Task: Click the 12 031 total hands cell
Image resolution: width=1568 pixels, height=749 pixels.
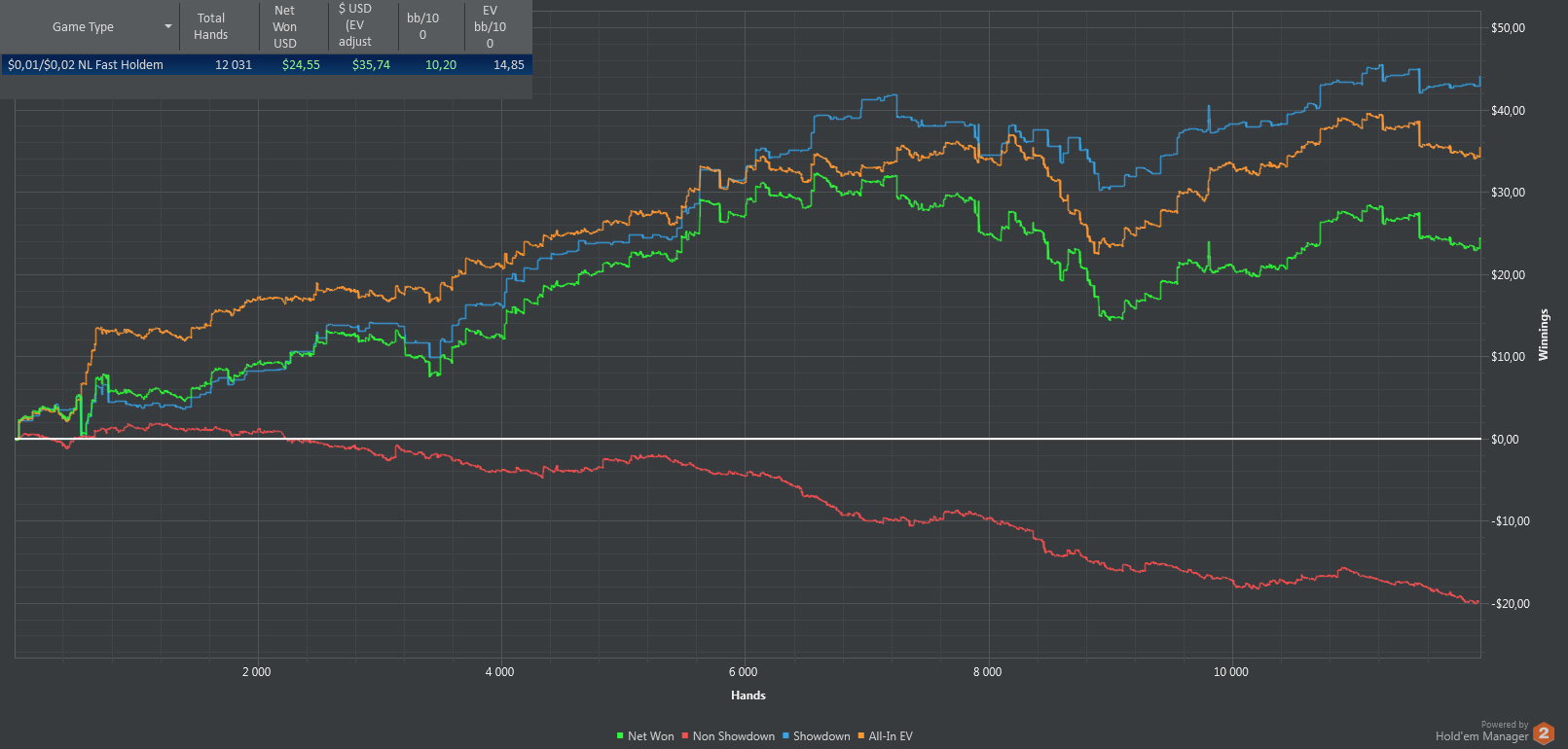Action: pyautogui.click(x=234, y=65)
